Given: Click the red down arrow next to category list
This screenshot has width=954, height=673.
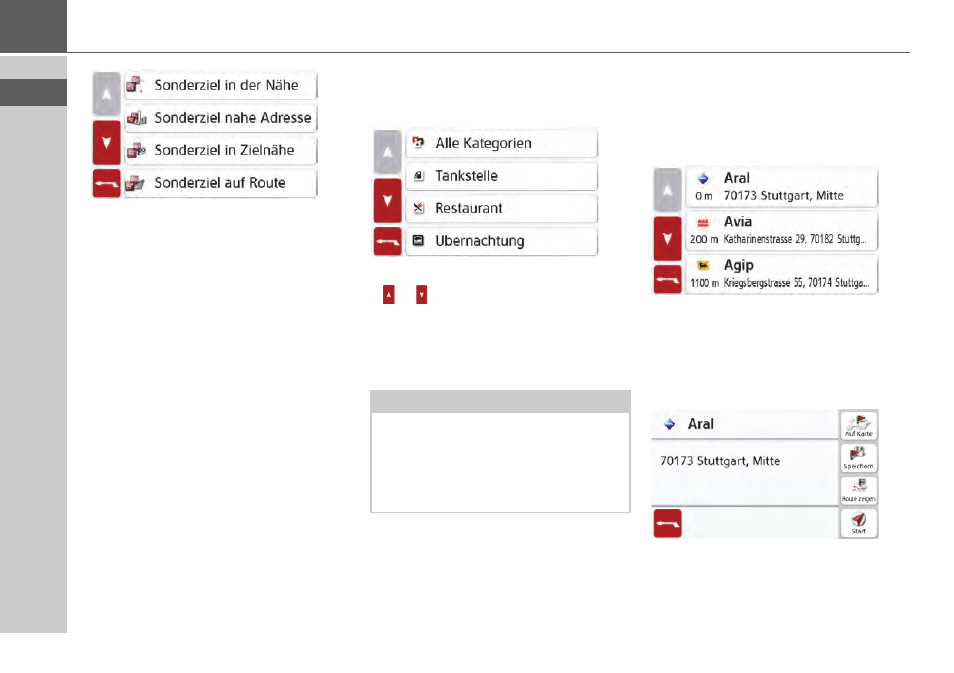Looking at the screenshot, I should tap(388, 201).
